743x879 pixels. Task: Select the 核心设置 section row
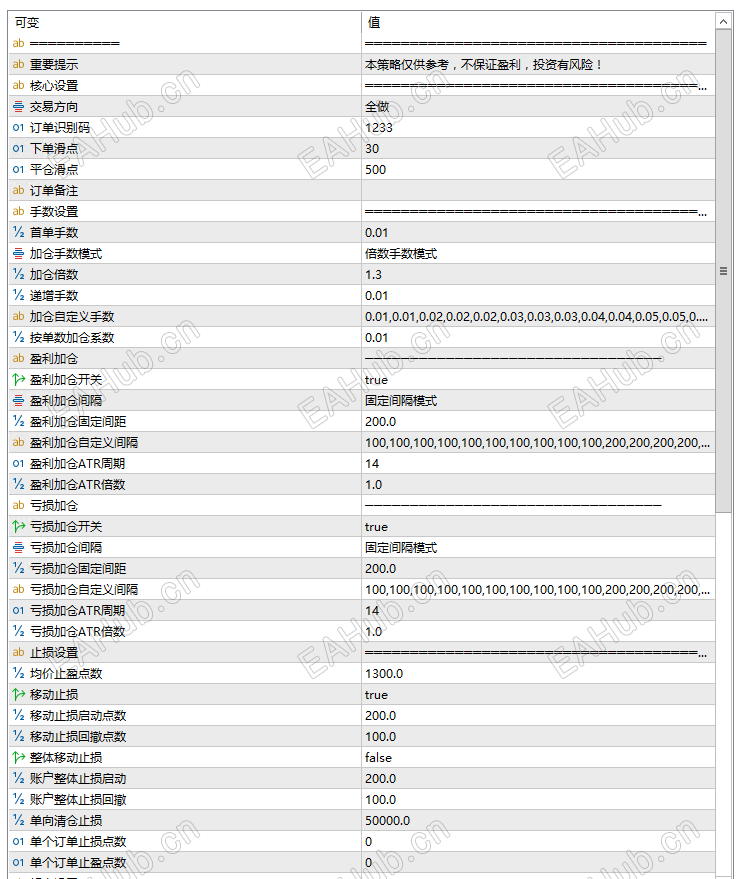tap(362, 86)
